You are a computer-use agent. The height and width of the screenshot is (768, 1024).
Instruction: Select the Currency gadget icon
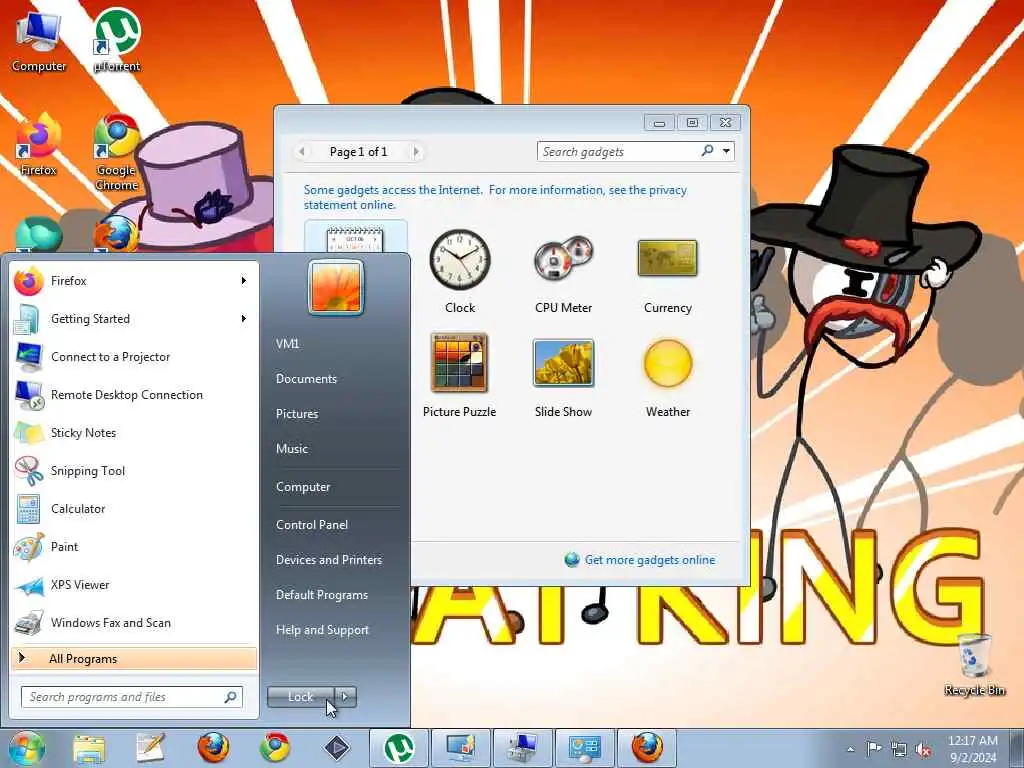point(667,258)
